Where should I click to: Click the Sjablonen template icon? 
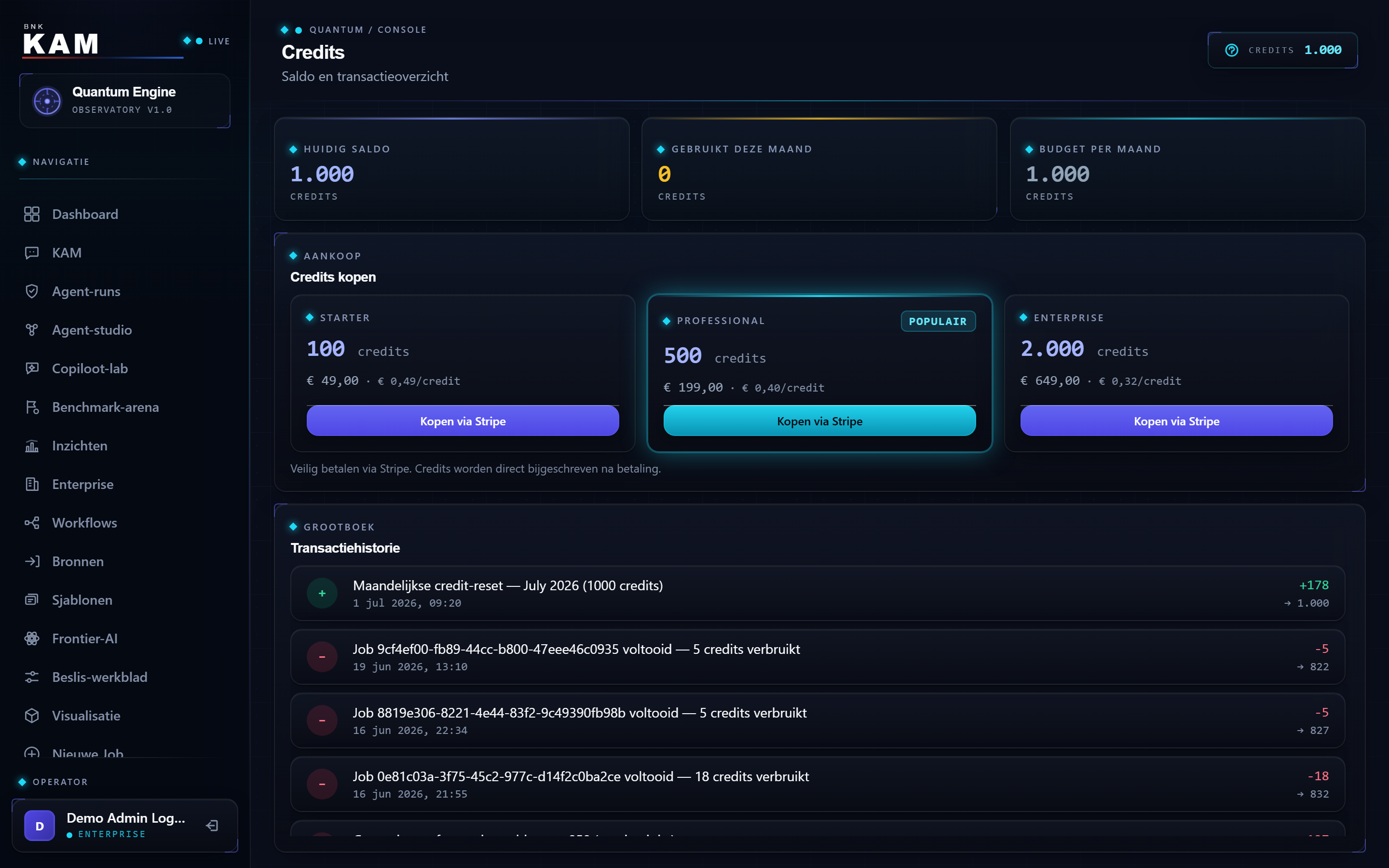pos(31,599)
